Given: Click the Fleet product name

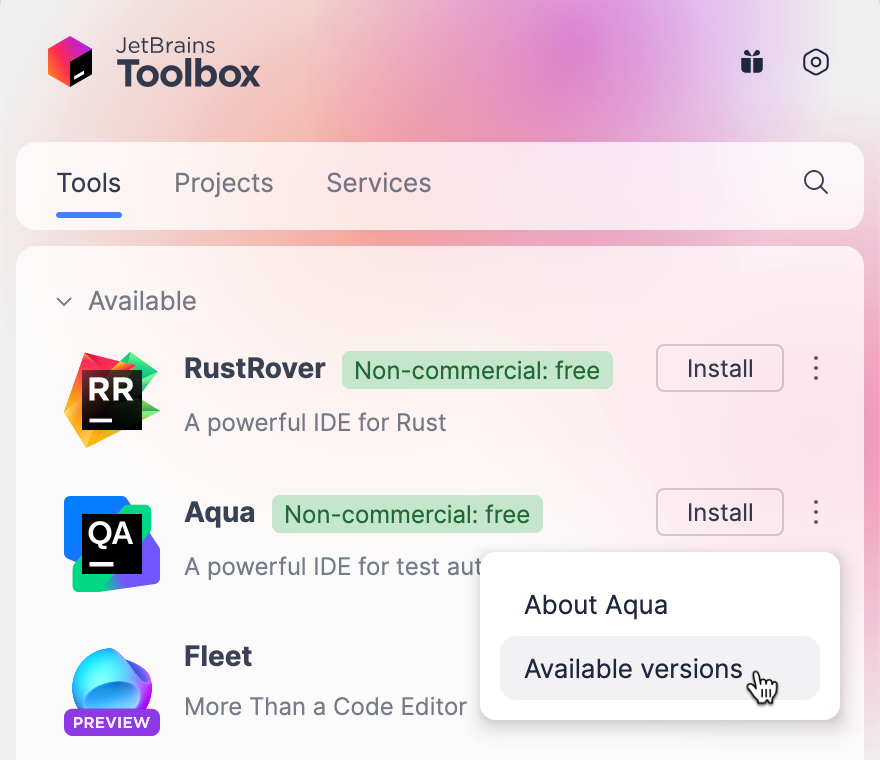Looking at the screenshot, I should [x=218, y=656].
